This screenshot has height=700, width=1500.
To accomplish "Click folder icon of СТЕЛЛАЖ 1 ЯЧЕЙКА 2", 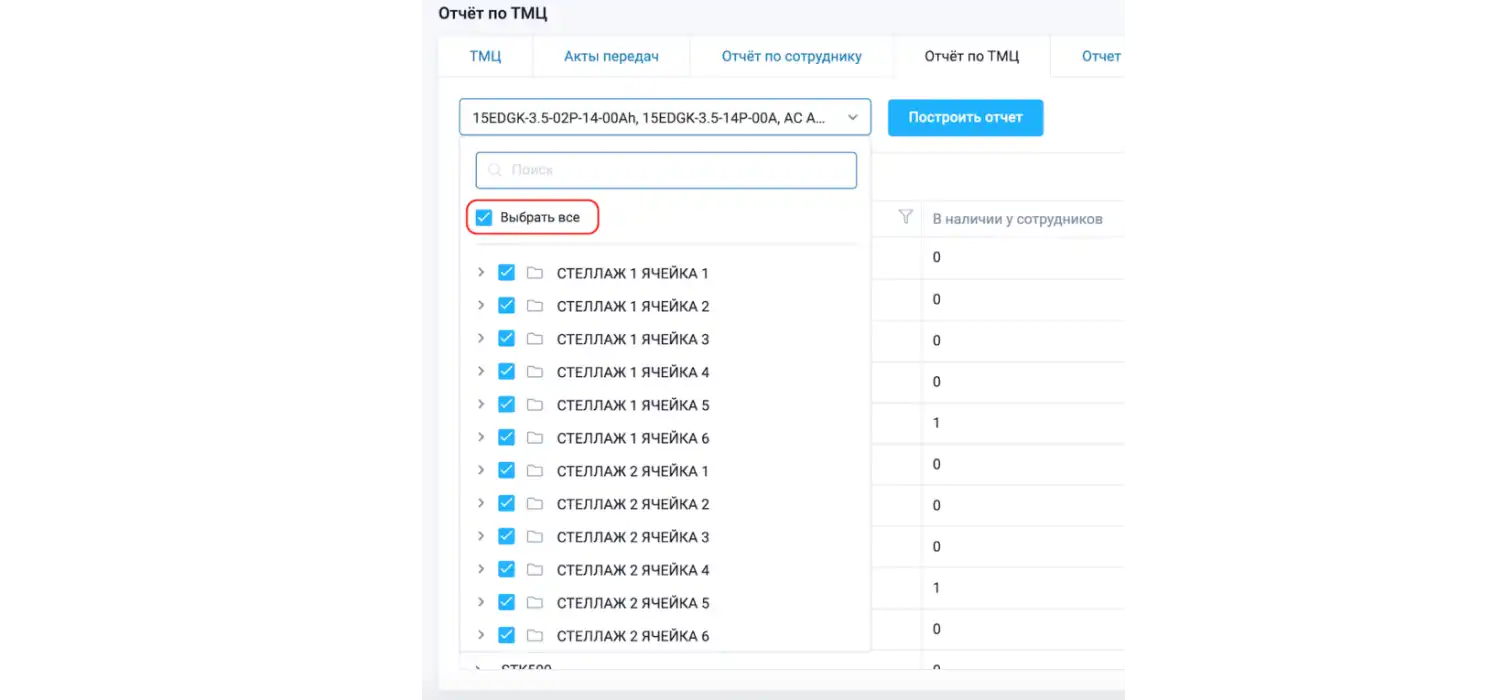I will (x=535, y=306).
